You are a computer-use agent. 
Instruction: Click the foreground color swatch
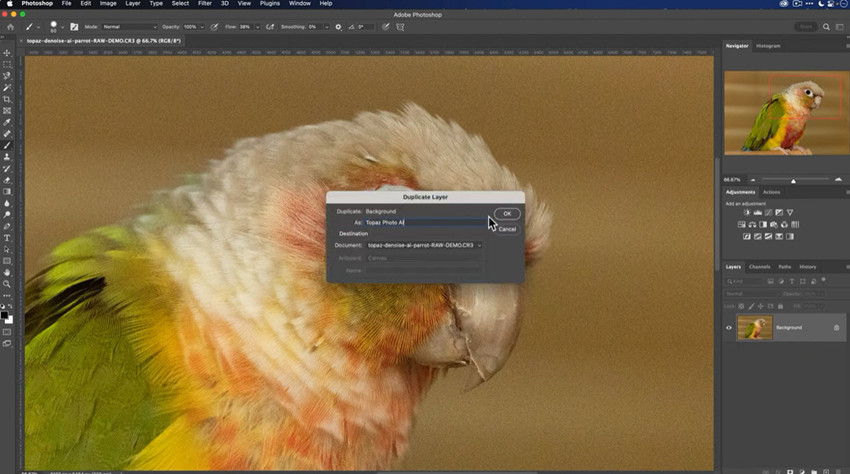click(4, 315)
